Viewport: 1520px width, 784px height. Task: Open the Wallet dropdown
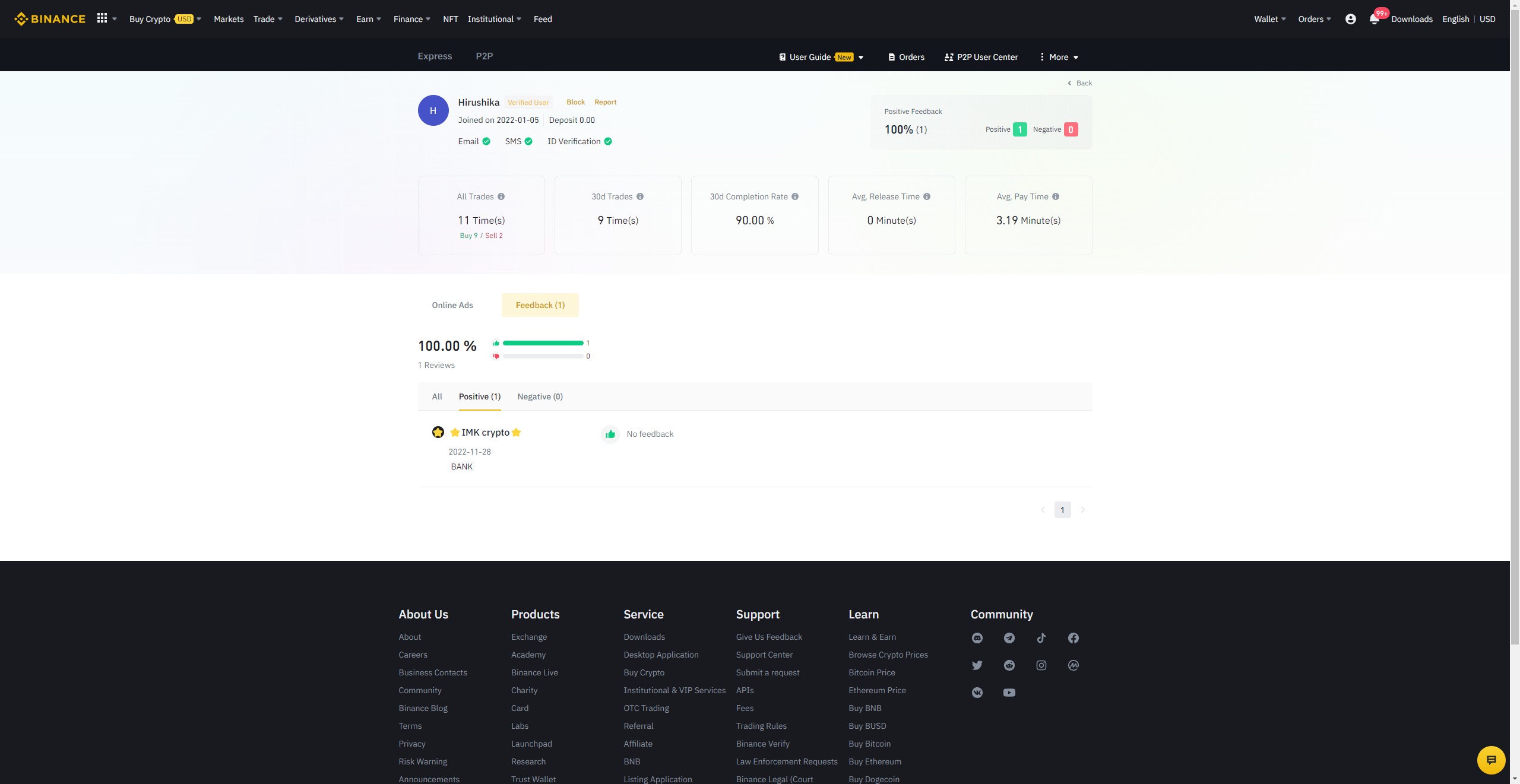click(x=1270, y=19)
